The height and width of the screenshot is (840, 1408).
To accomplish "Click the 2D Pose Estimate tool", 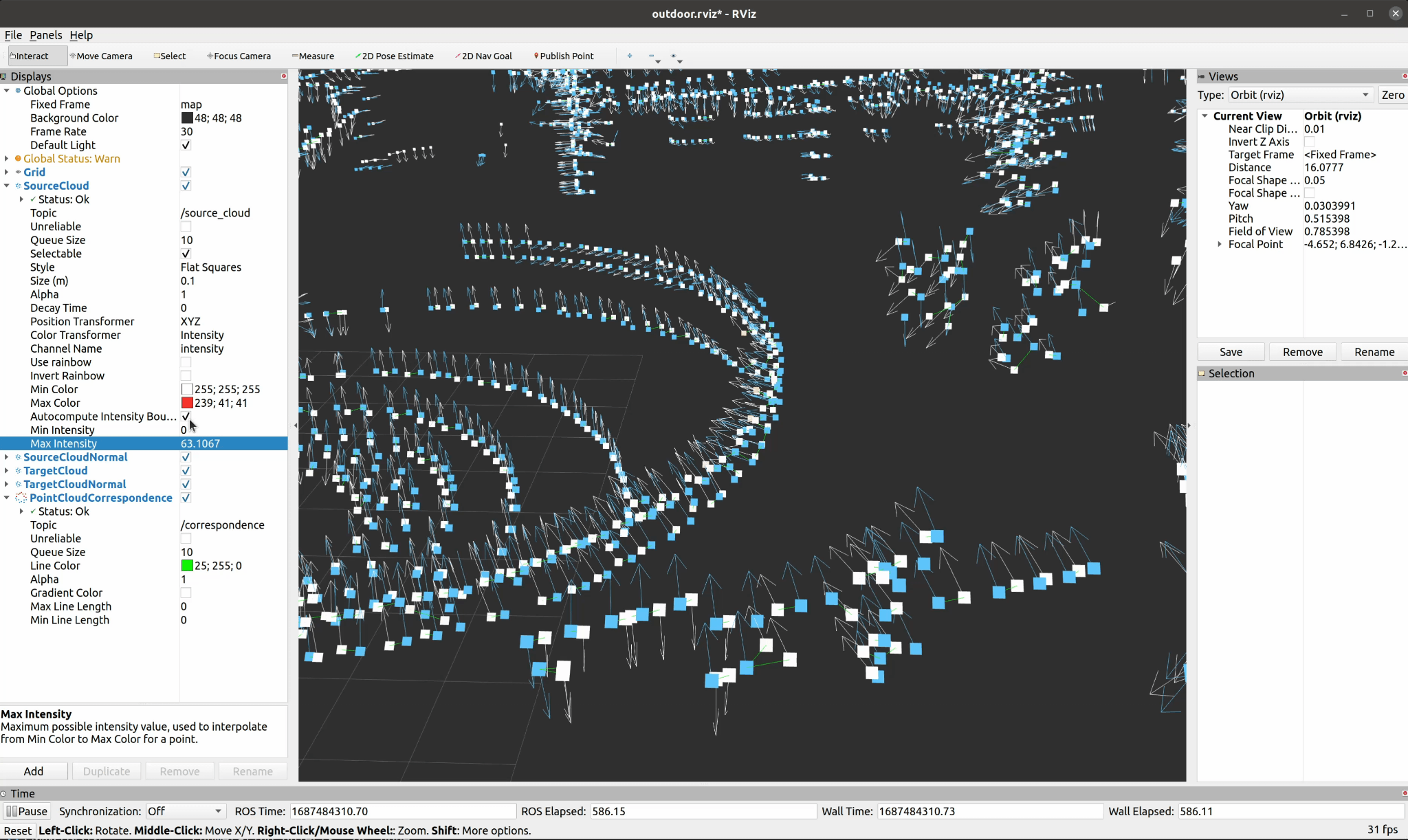I will coord(395,56).
